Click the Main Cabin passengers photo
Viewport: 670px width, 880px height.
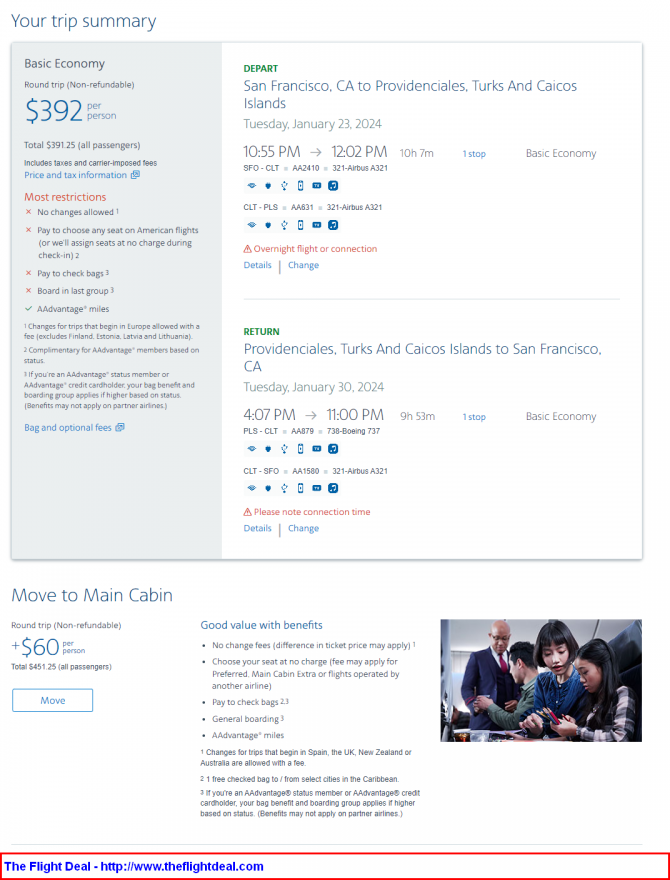(x=541, y=680)
